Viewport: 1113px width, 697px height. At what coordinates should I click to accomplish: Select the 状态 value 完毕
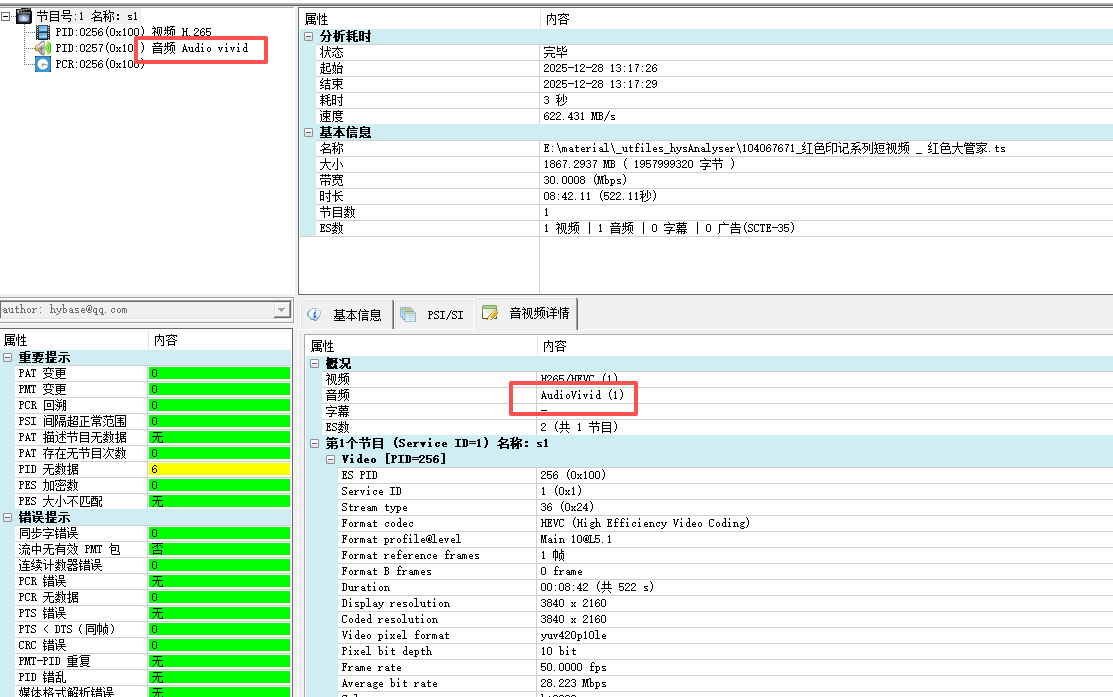555,52
